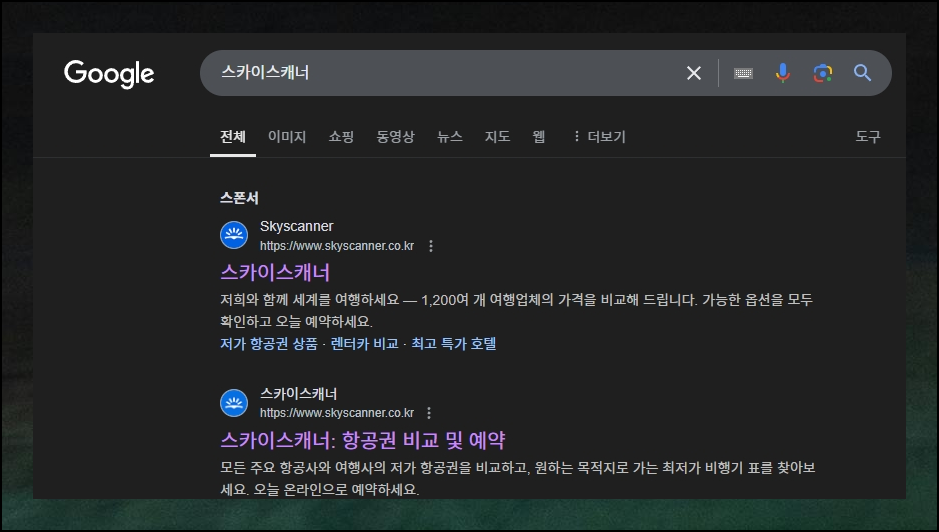Image resolution: width=939 pixels, height=532 pixels.
Task: Open 스카이스캐너: 항공권 비교 및 예약 link
Action: (363, 440)
